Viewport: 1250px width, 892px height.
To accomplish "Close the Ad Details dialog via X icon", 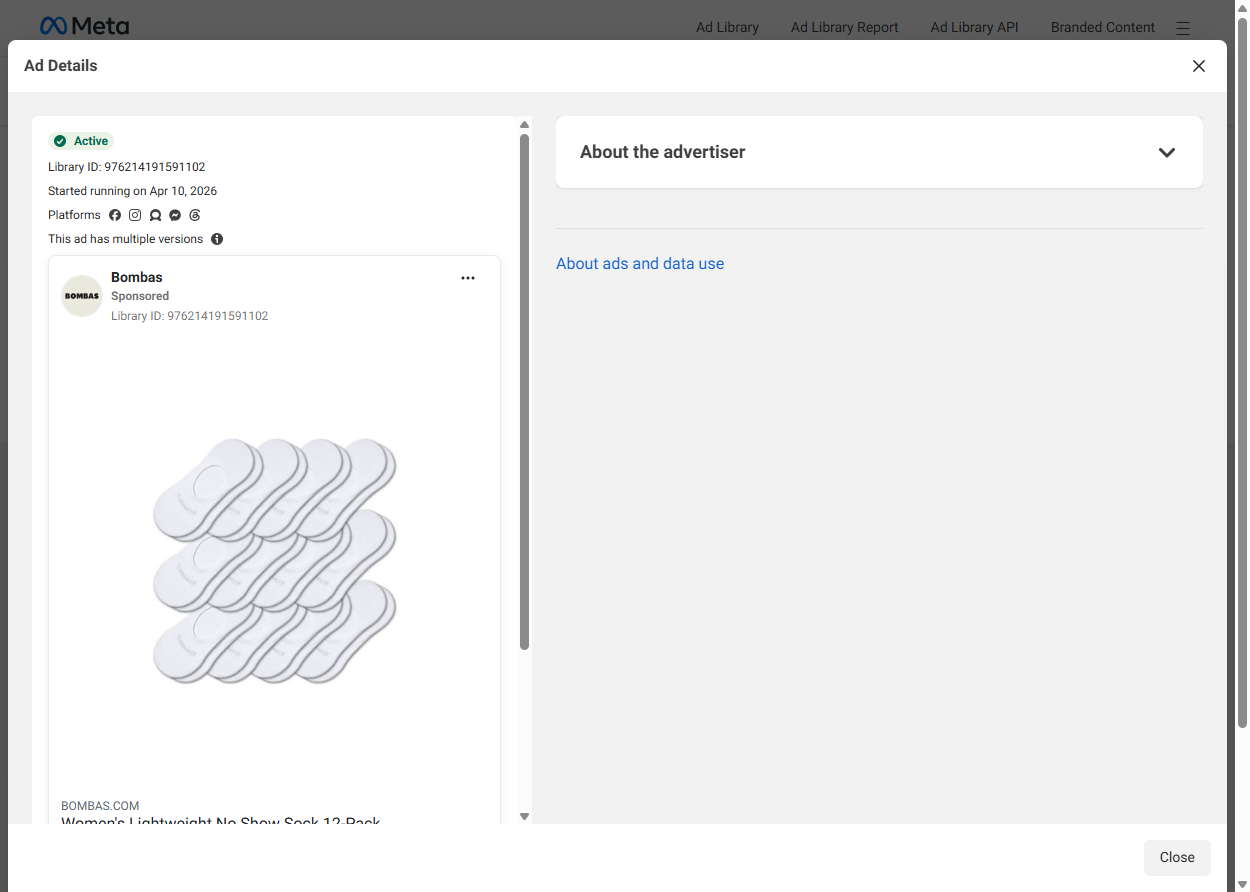I will coord(1199,66).
